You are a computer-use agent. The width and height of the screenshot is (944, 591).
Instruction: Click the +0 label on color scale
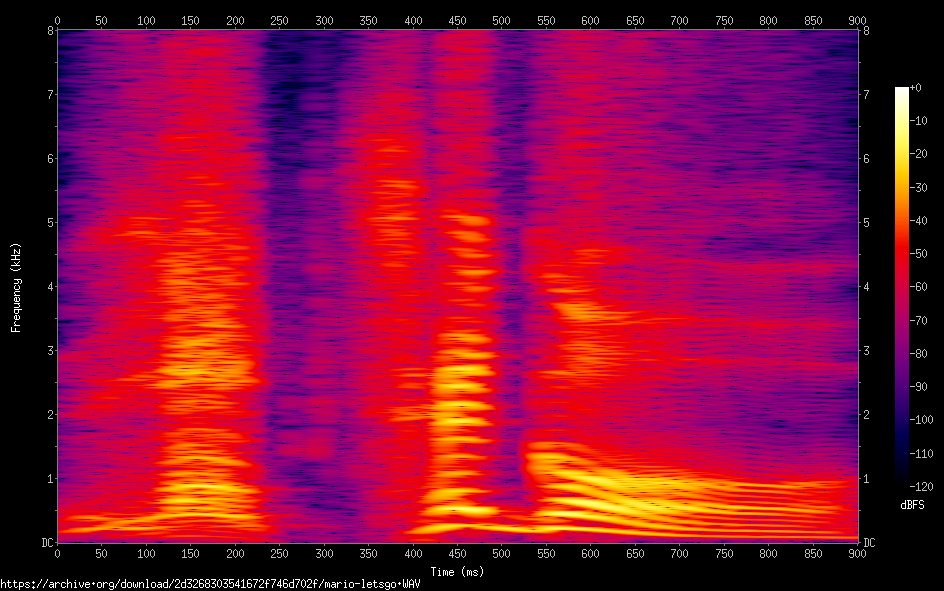tap(916, 88)
